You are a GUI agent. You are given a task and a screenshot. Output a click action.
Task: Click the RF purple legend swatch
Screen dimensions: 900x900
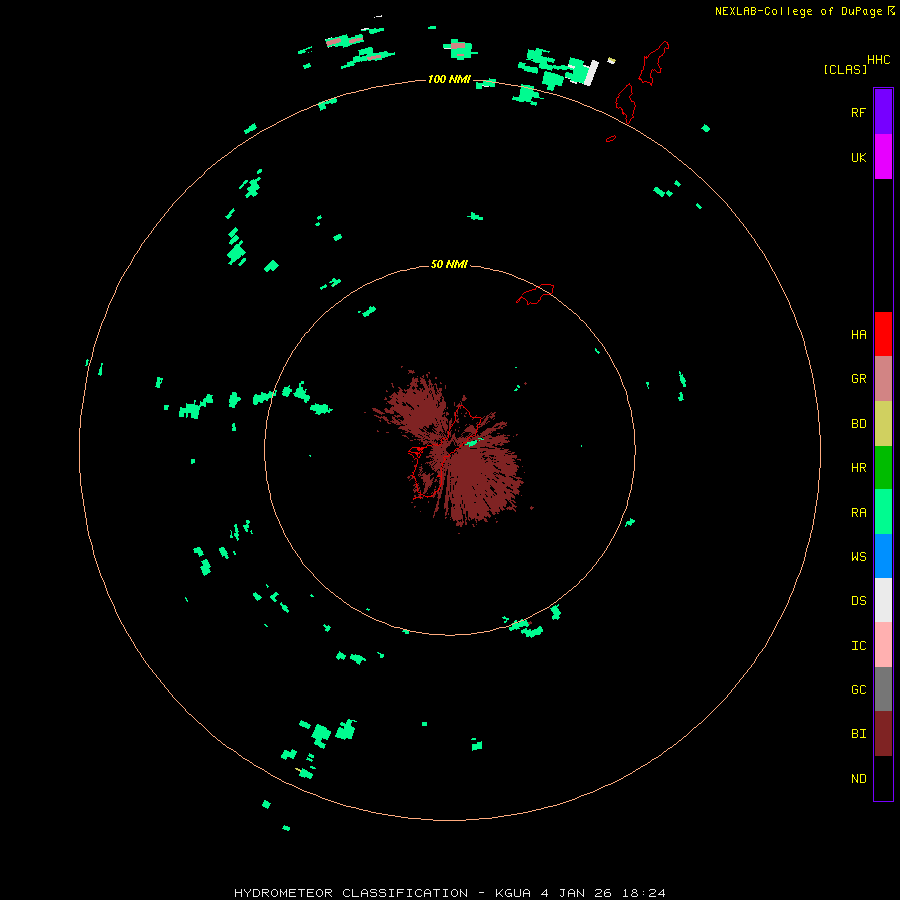[883, 112]
